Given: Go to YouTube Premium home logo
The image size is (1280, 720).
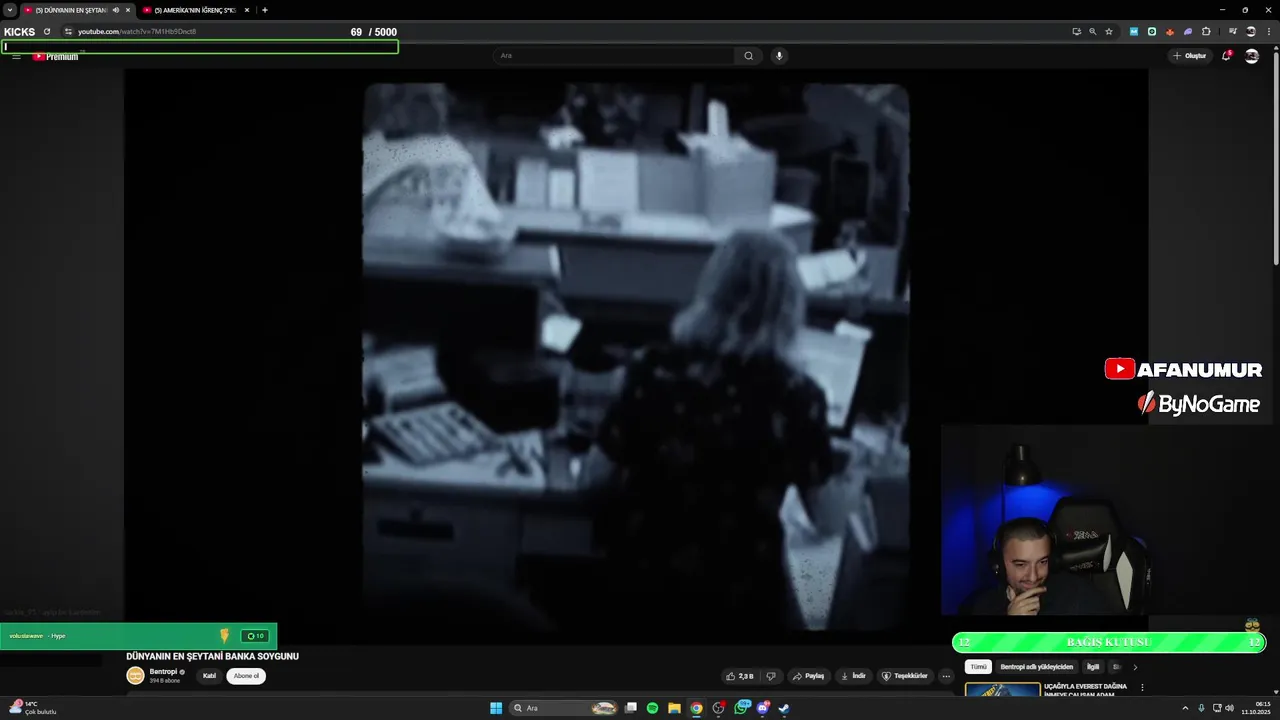Looking at the screenshot, I should [x=55, y=57].
